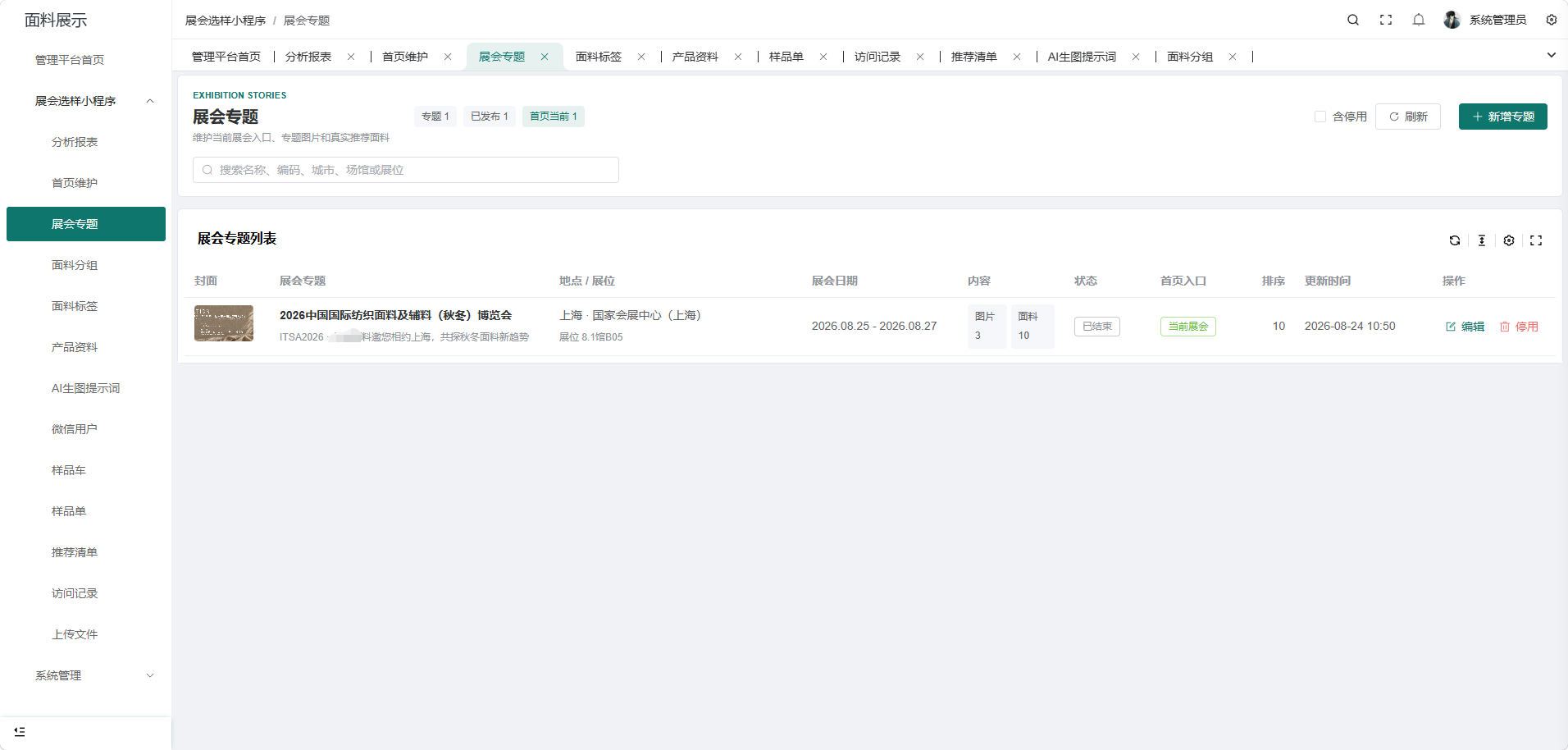Click the 刷新 button
This screenshot has height=750, width=1568.
[x=1408, y=117]
